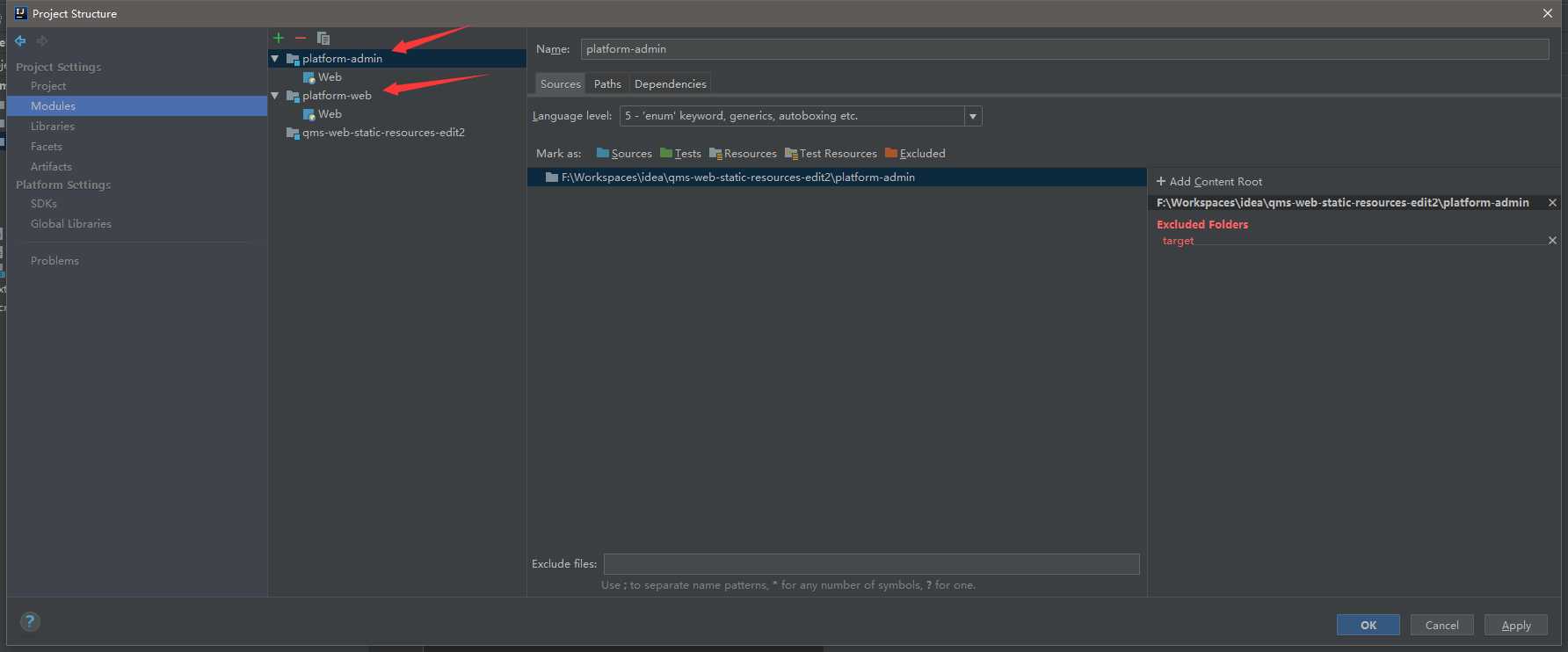
Task: Click the Cancel button
Action: click(x=1442, y=625)
